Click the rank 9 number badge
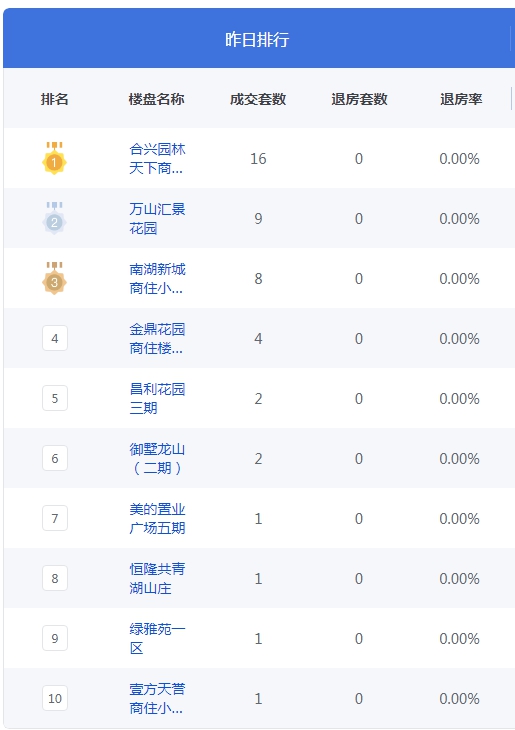 tap(55, 638)
